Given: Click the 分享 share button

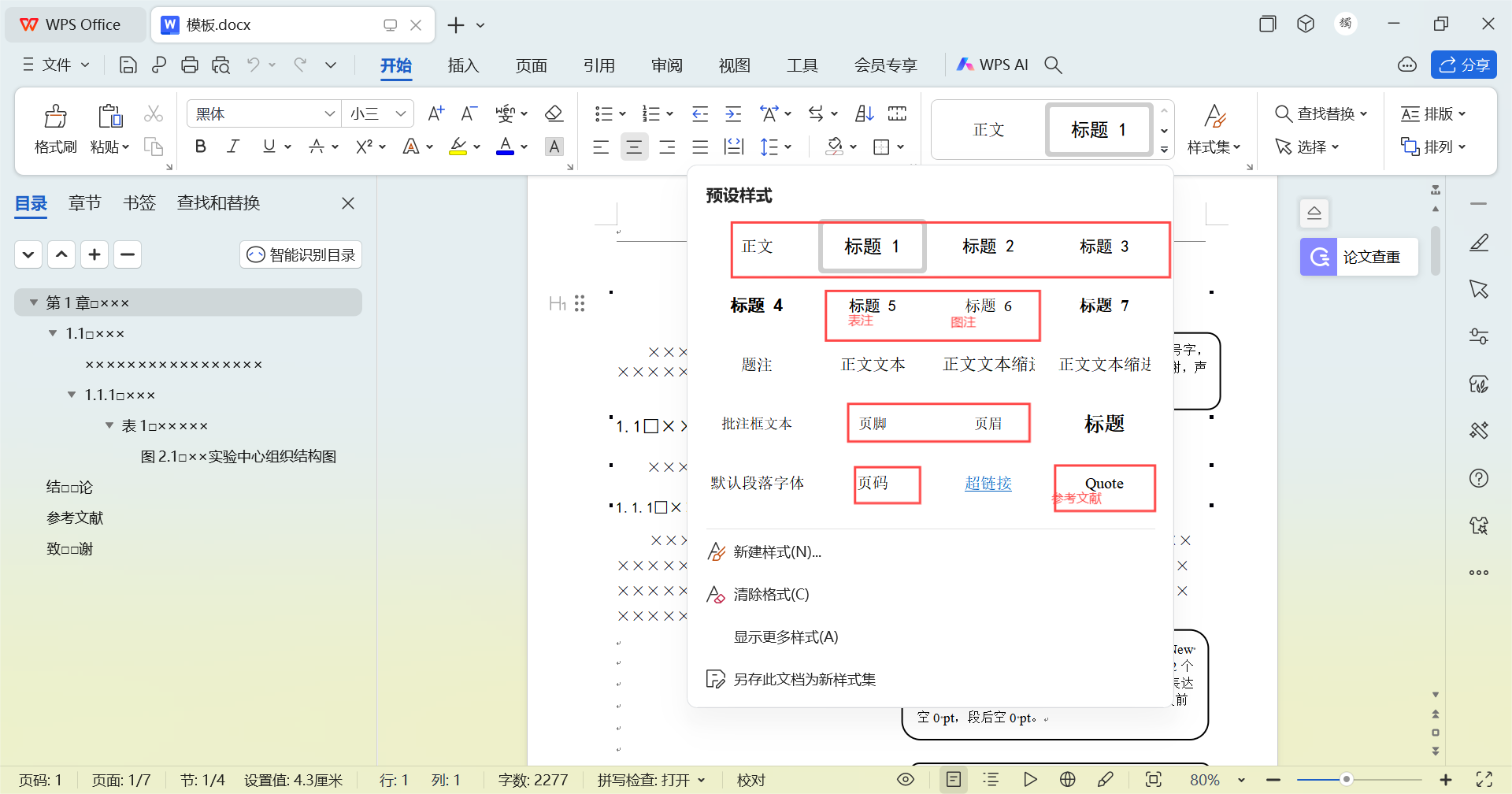Looking at the screenshot, I should tap(1464, 65).
